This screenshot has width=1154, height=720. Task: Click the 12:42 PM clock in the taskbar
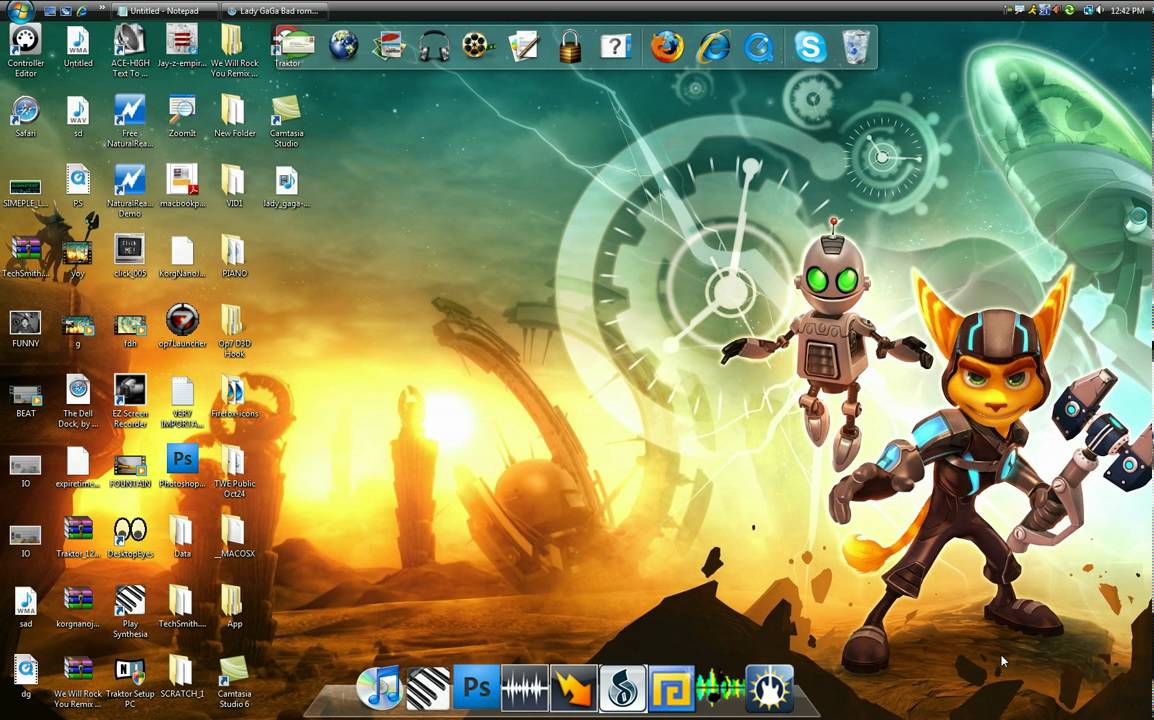(x=1127, y=10)
